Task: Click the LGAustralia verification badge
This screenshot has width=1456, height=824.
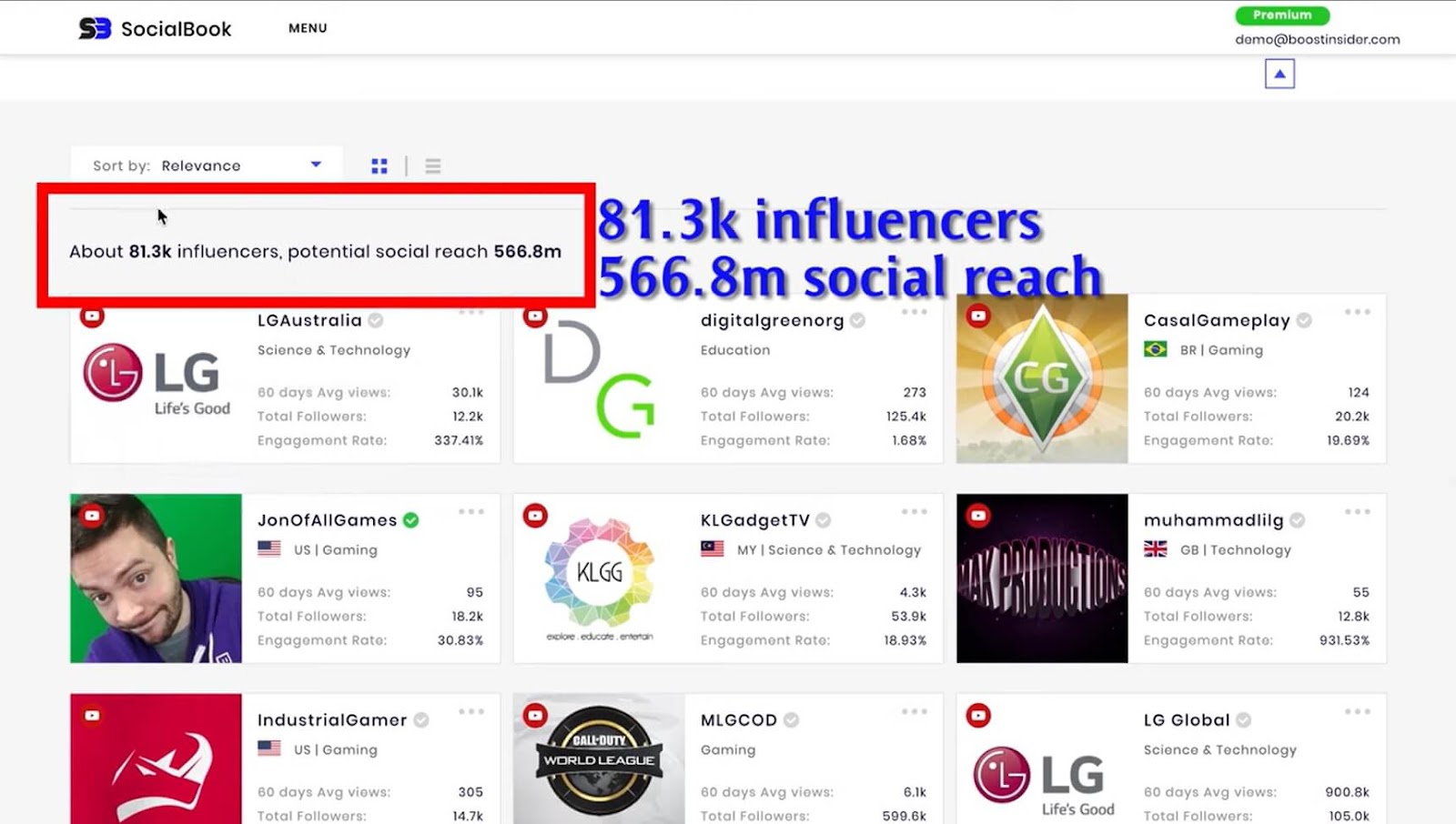Action: (x=376, y=320)
